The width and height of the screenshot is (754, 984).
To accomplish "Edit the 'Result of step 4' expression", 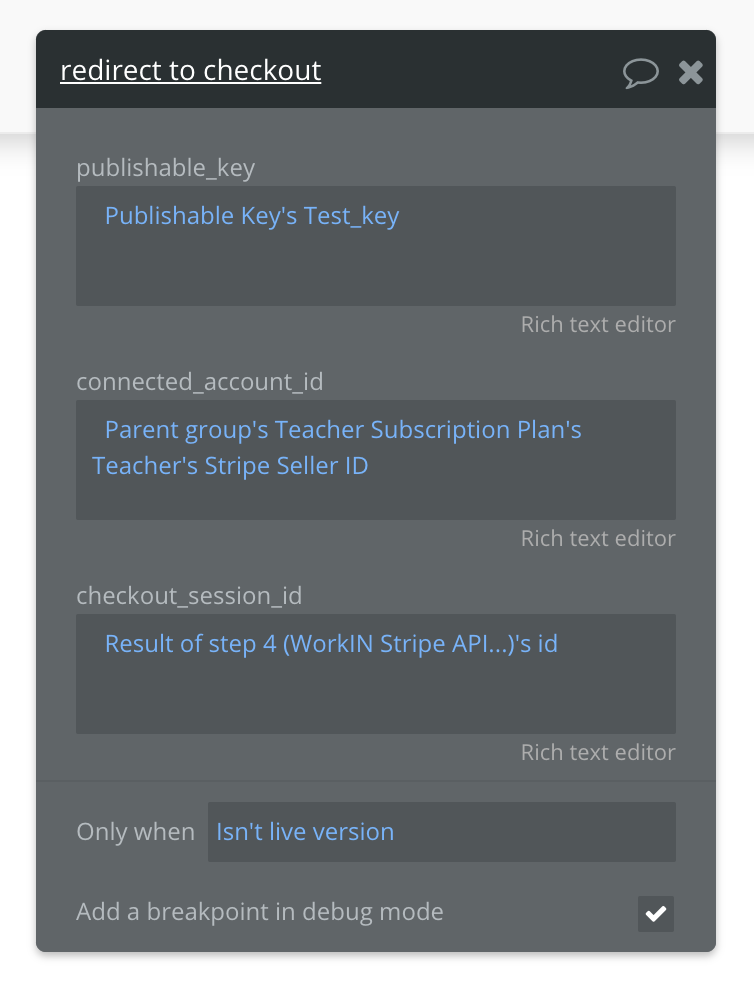I will coord(331,644).
